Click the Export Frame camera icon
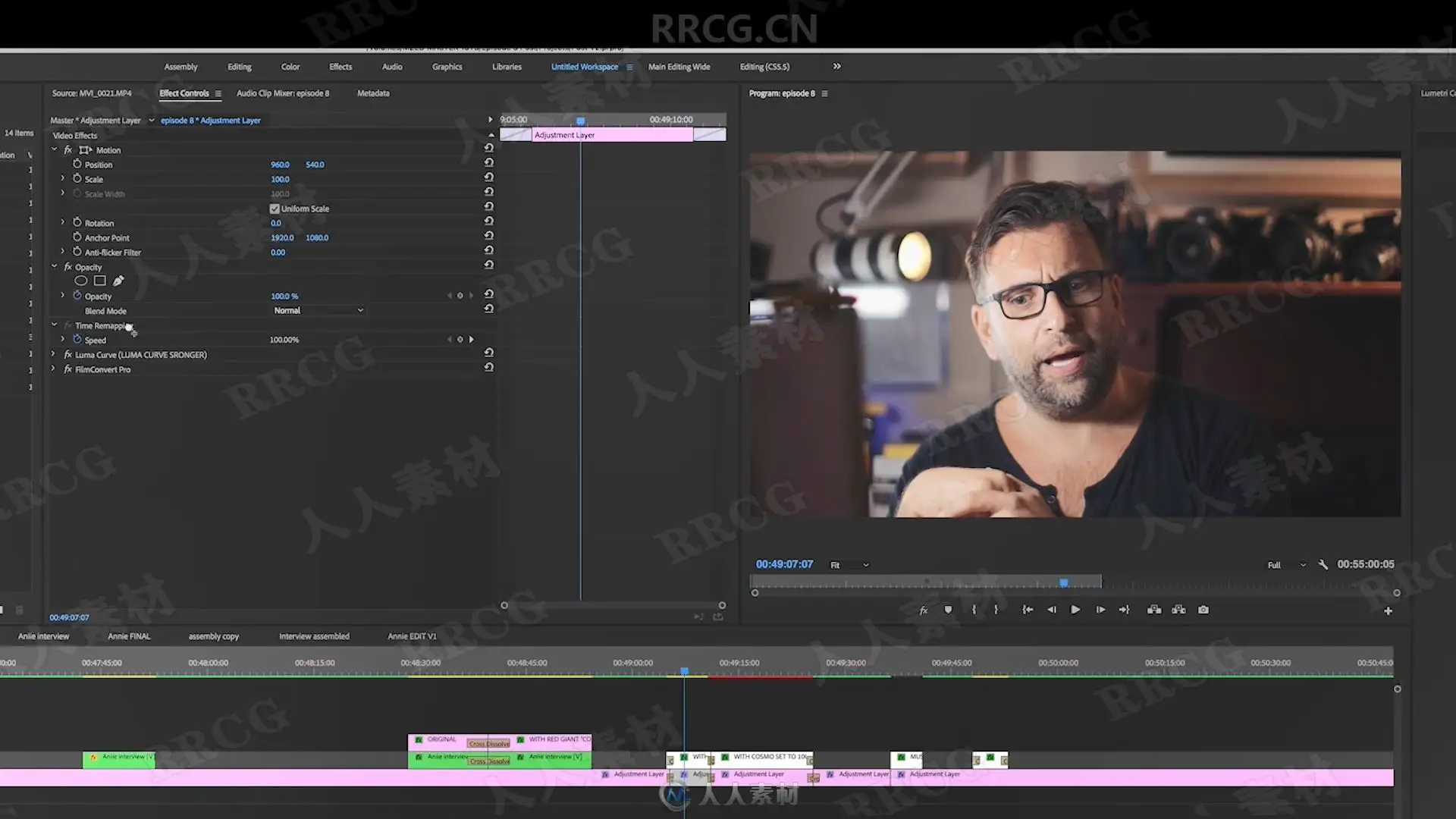 tap(1203, 610)
